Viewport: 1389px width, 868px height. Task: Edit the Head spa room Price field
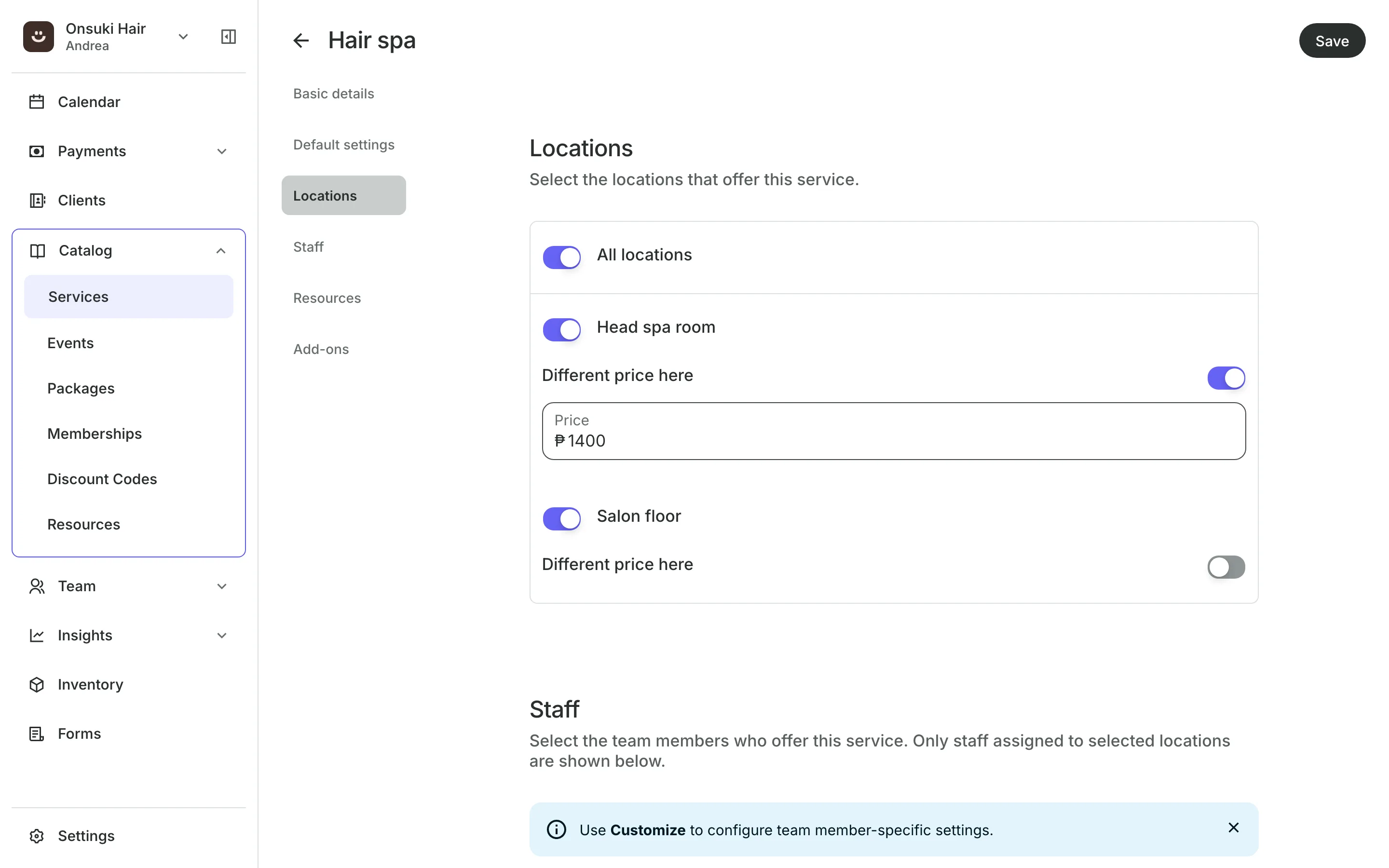[x=894, y=431]
